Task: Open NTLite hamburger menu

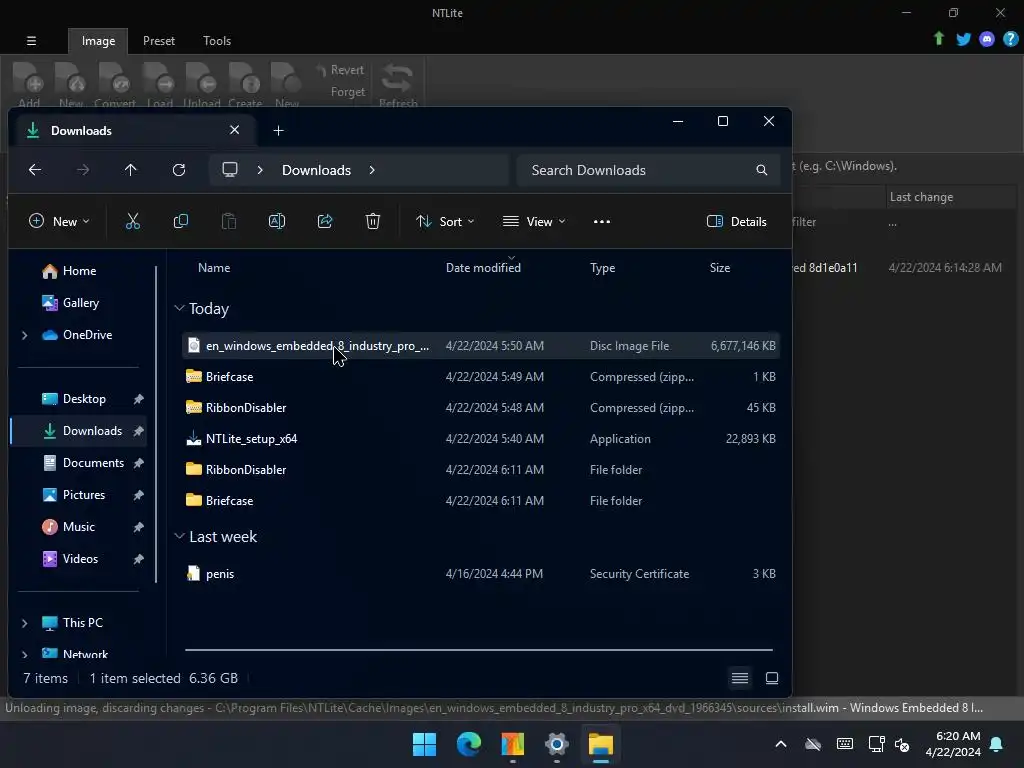Action: pos(31,40)
